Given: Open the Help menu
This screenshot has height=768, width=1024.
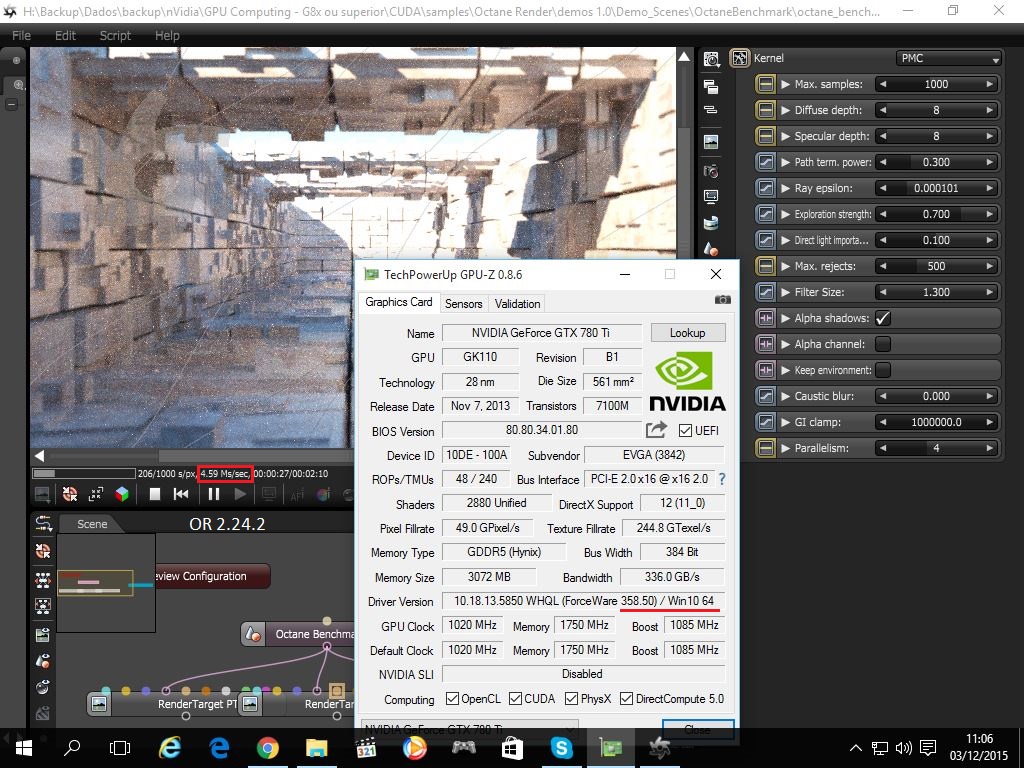Looking at the screenshot, I should tap(167, 35).
